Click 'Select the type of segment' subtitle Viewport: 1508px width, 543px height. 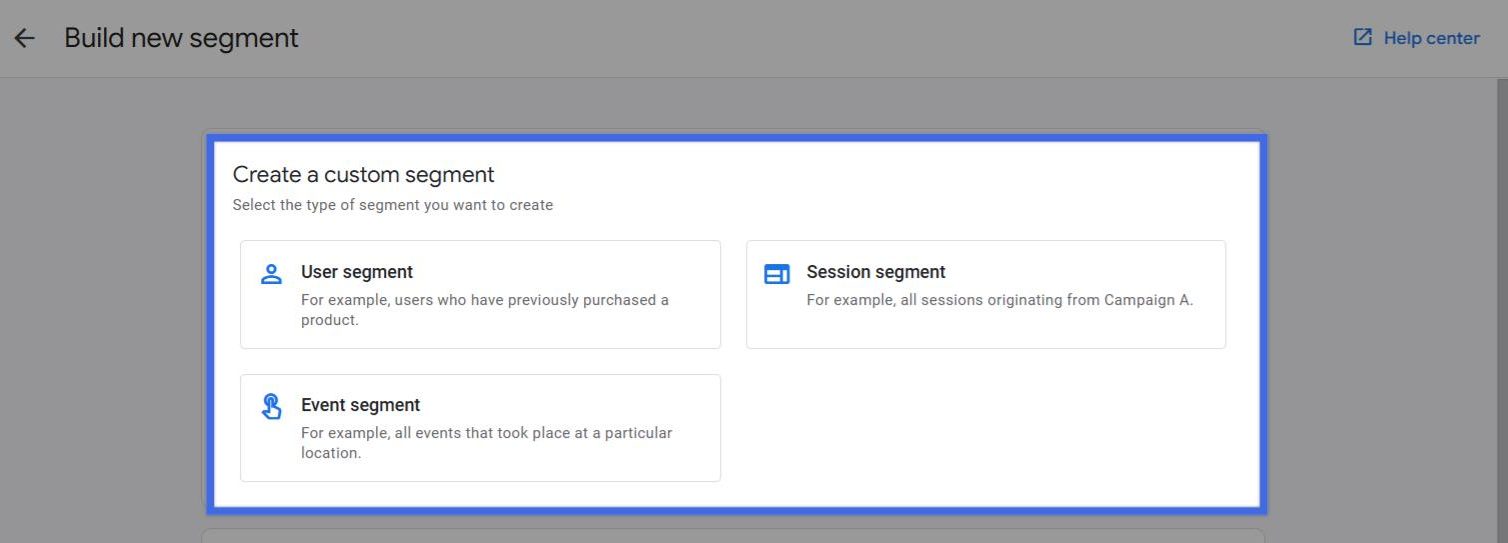coord(393,205)
